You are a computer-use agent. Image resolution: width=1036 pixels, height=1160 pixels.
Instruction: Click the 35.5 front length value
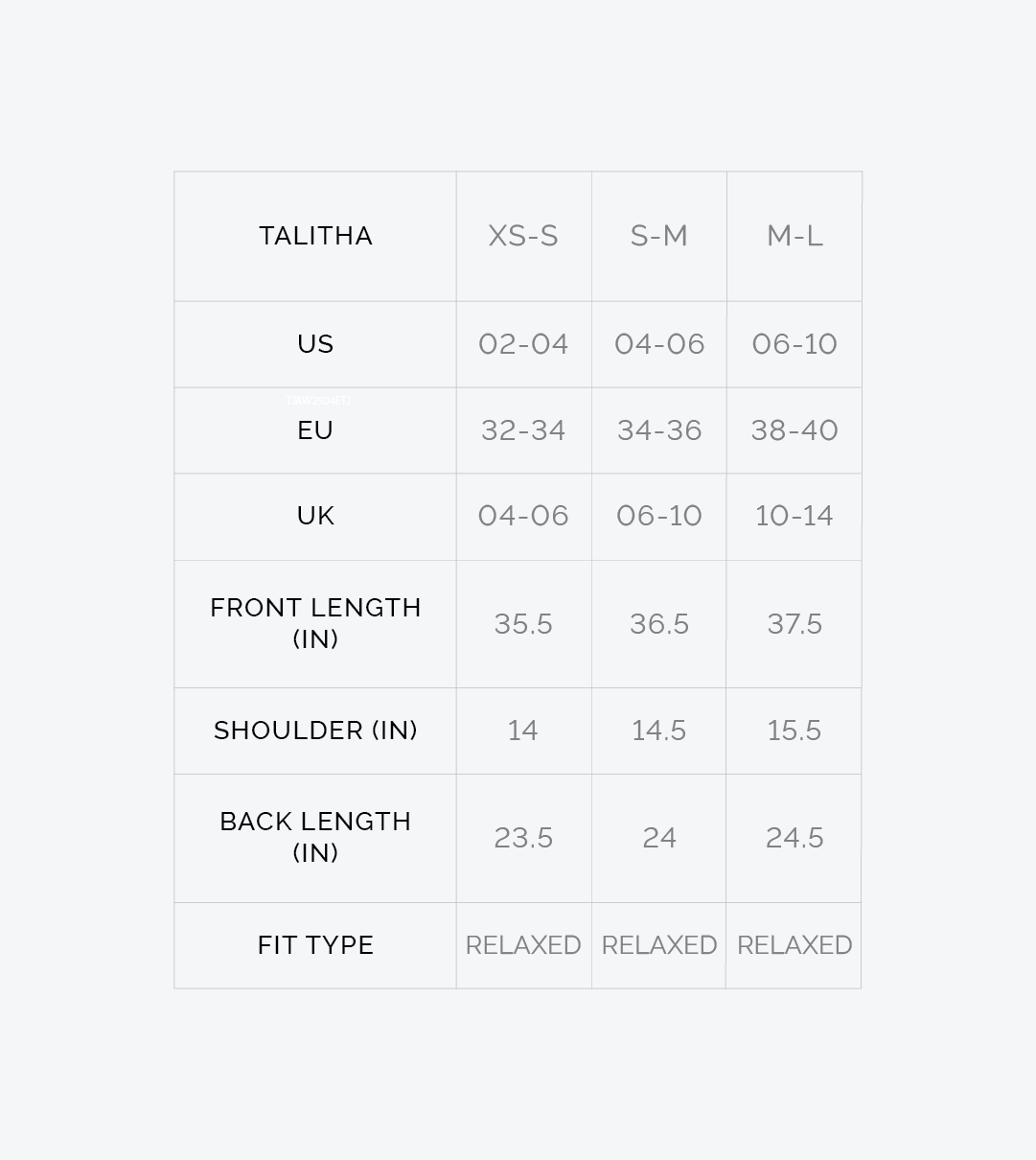coord(523,624)
